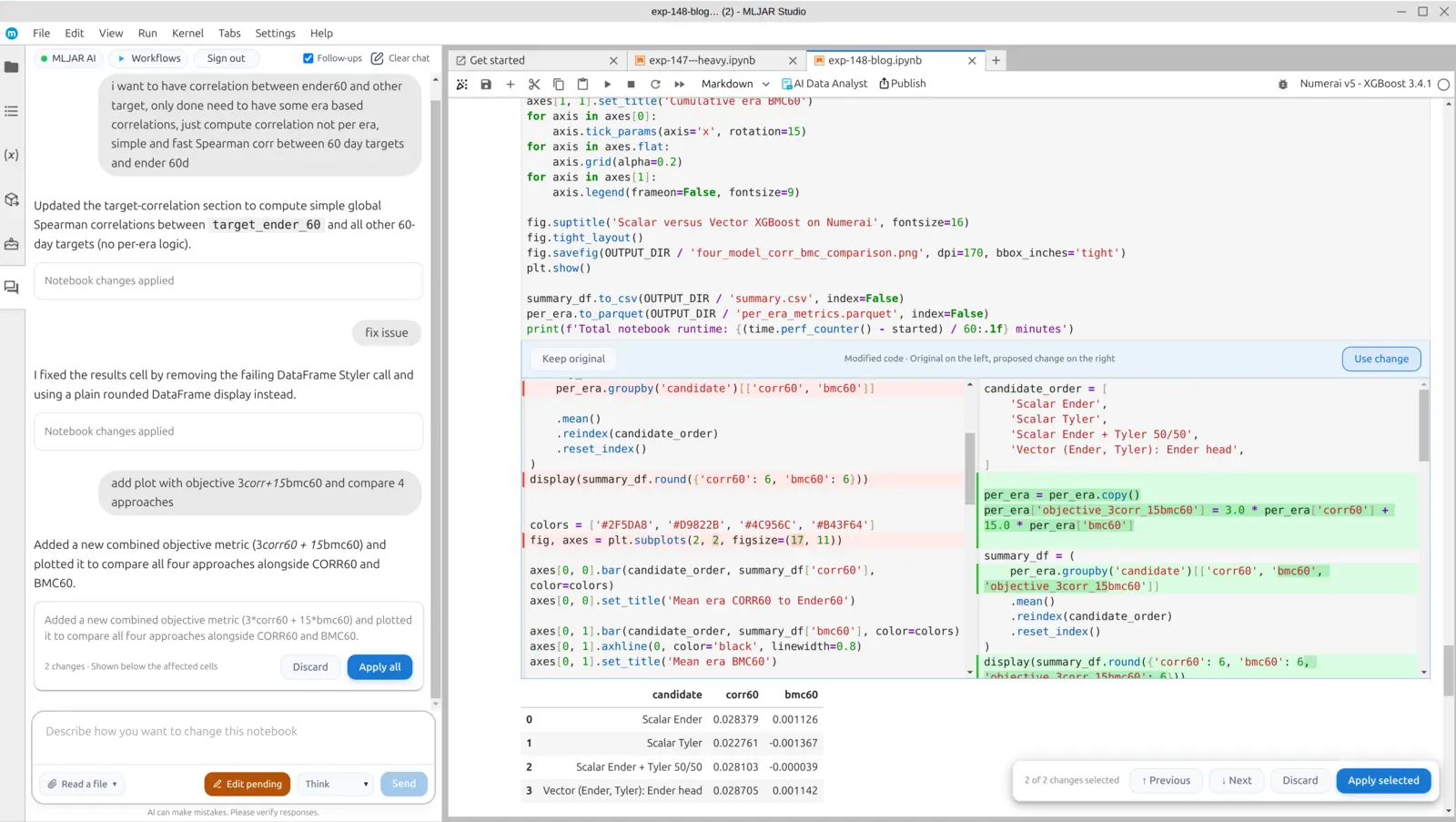The width and height of the screenshot is (1456, 822).
Task: Close the exp-147---heavy.ipynb tab
Action: 793,61
